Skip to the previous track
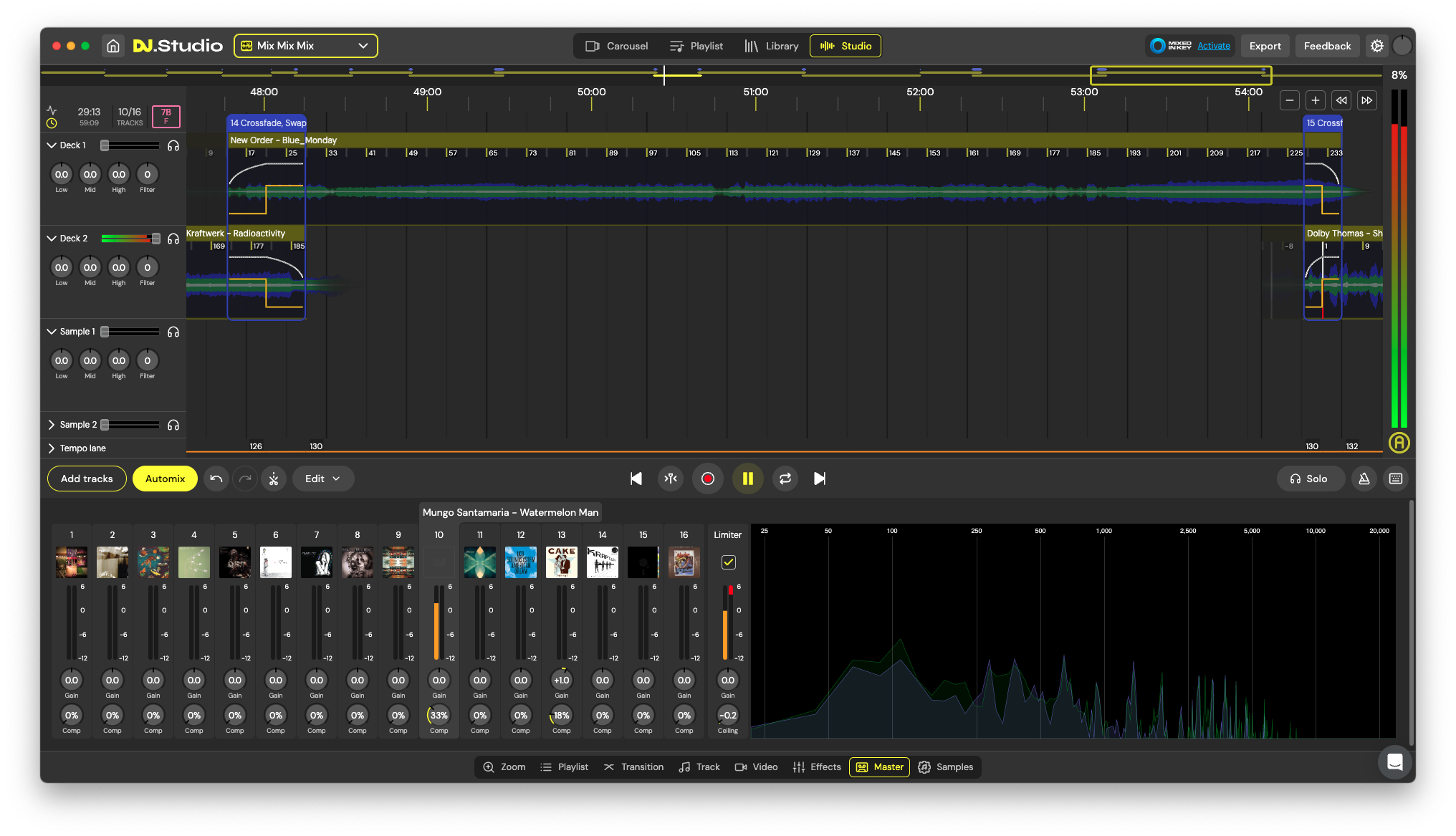Viewport: 1456px width, 836px height. coord(636,479)
